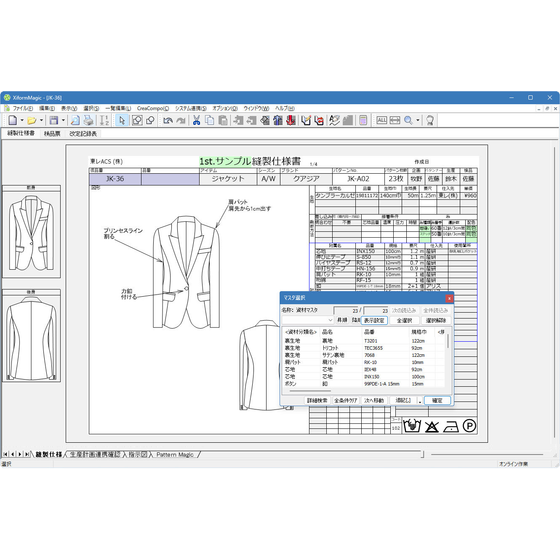Open print preview from the toolbar
This screenshot has height=560, width=560.
pyautogui.click(x=75, y=120)
